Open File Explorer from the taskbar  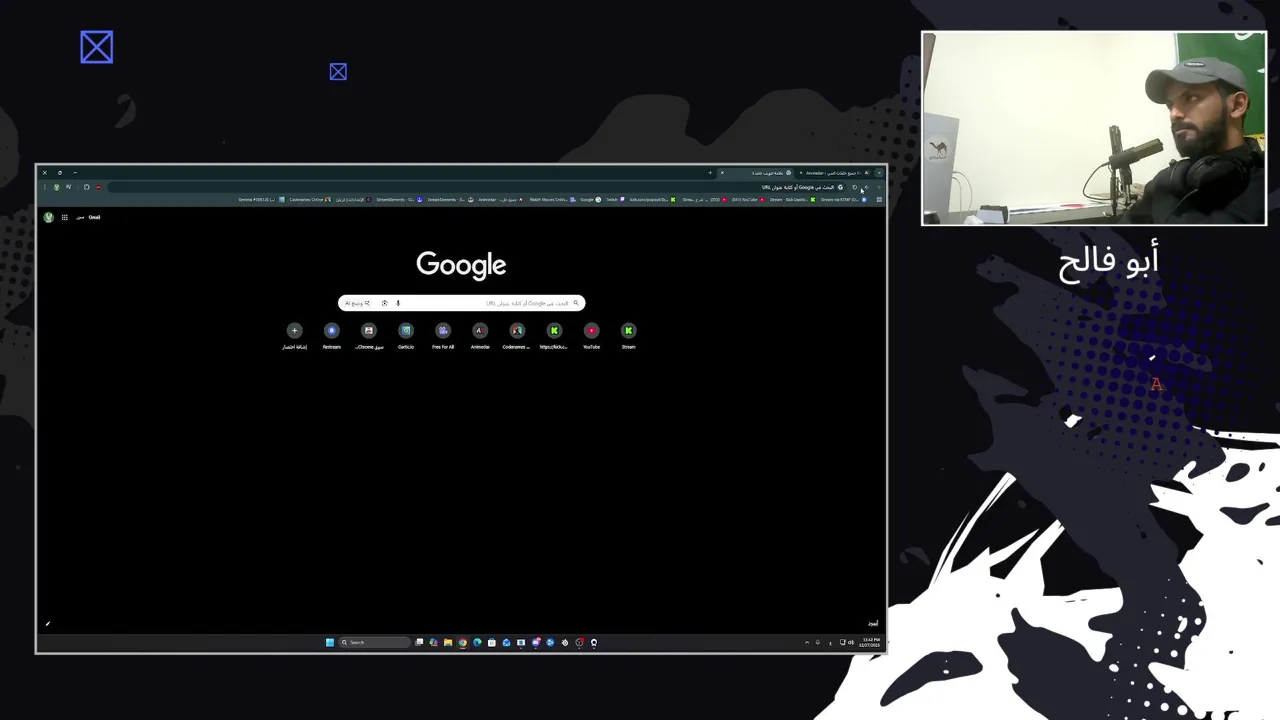448,642
